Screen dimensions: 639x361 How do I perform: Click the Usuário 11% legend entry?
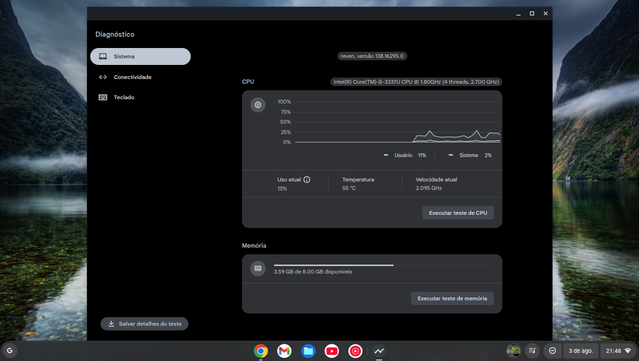[x=405, y=155]
